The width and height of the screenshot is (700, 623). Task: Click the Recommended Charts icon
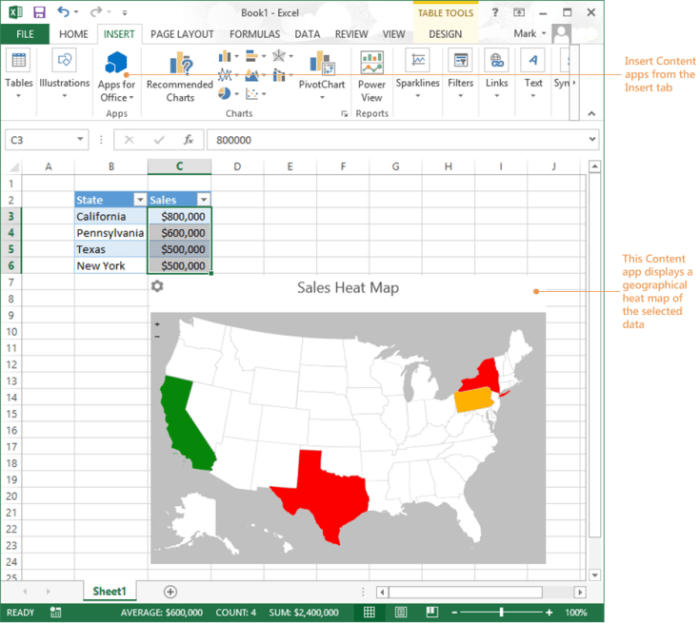point(180,75)
